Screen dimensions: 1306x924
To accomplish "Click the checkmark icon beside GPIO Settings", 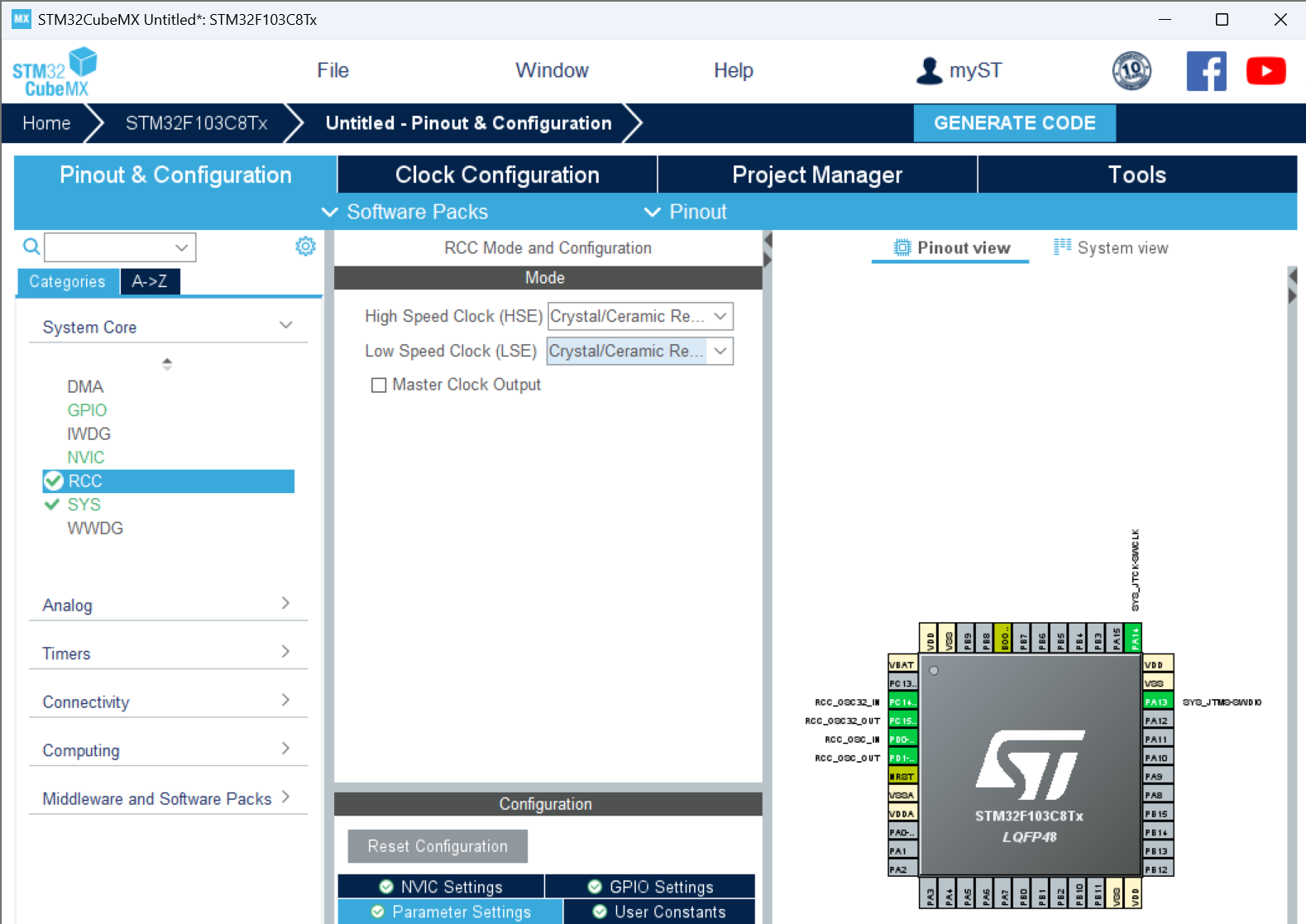I will click(x=595, y=887).
